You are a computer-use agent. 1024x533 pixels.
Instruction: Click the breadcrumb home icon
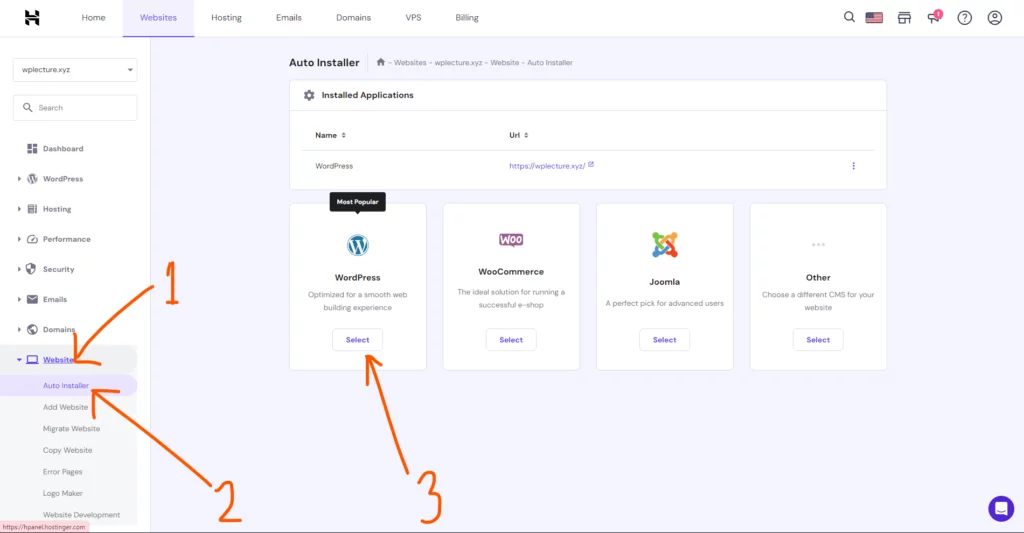[x=381, y=62]
